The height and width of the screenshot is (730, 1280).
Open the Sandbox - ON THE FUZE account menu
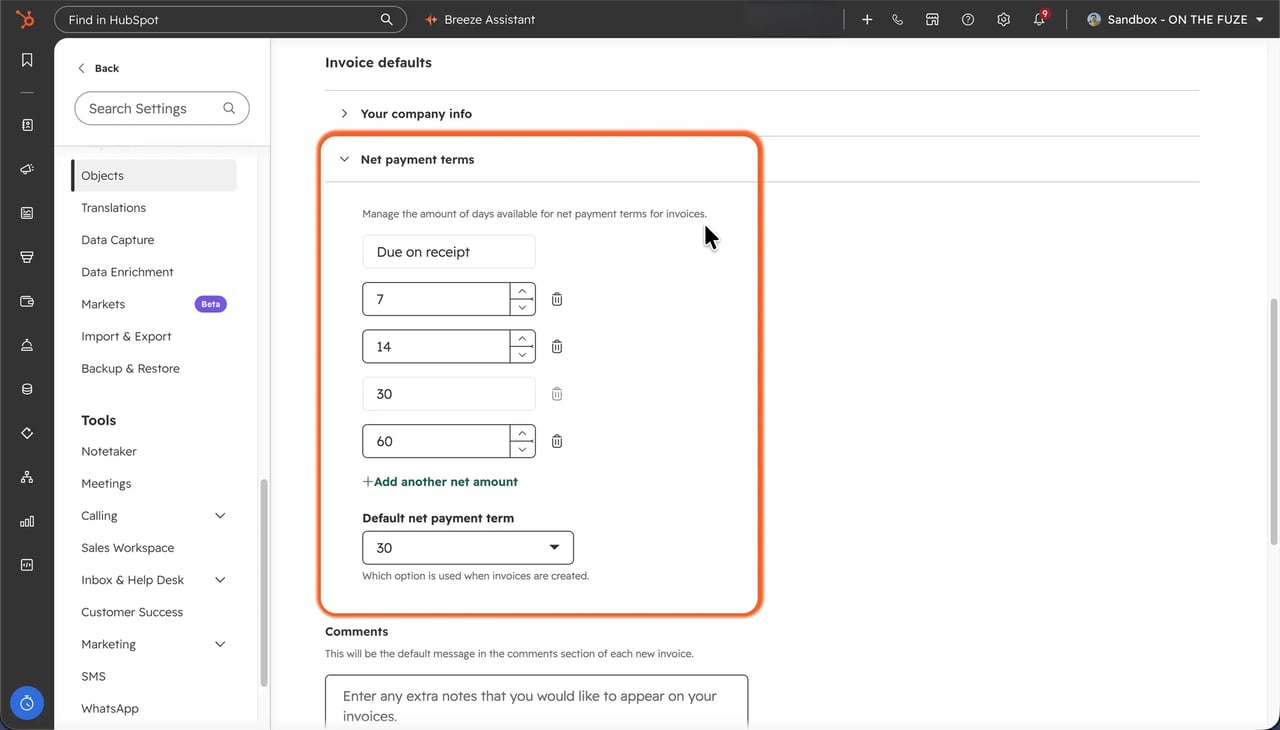pos(1175,19)
